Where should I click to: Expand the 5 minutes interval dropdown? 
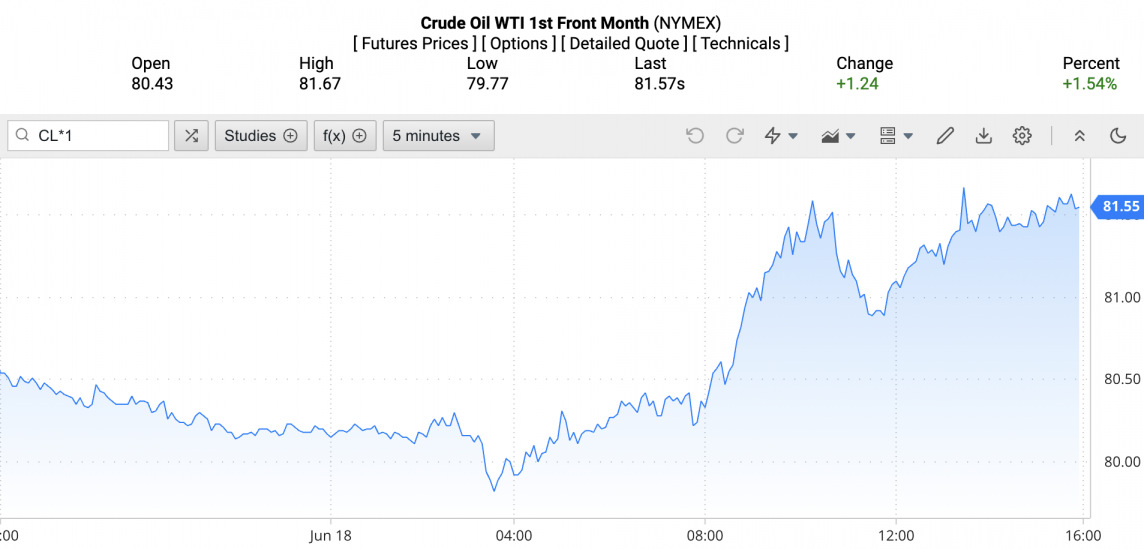(x=438, y=136)
